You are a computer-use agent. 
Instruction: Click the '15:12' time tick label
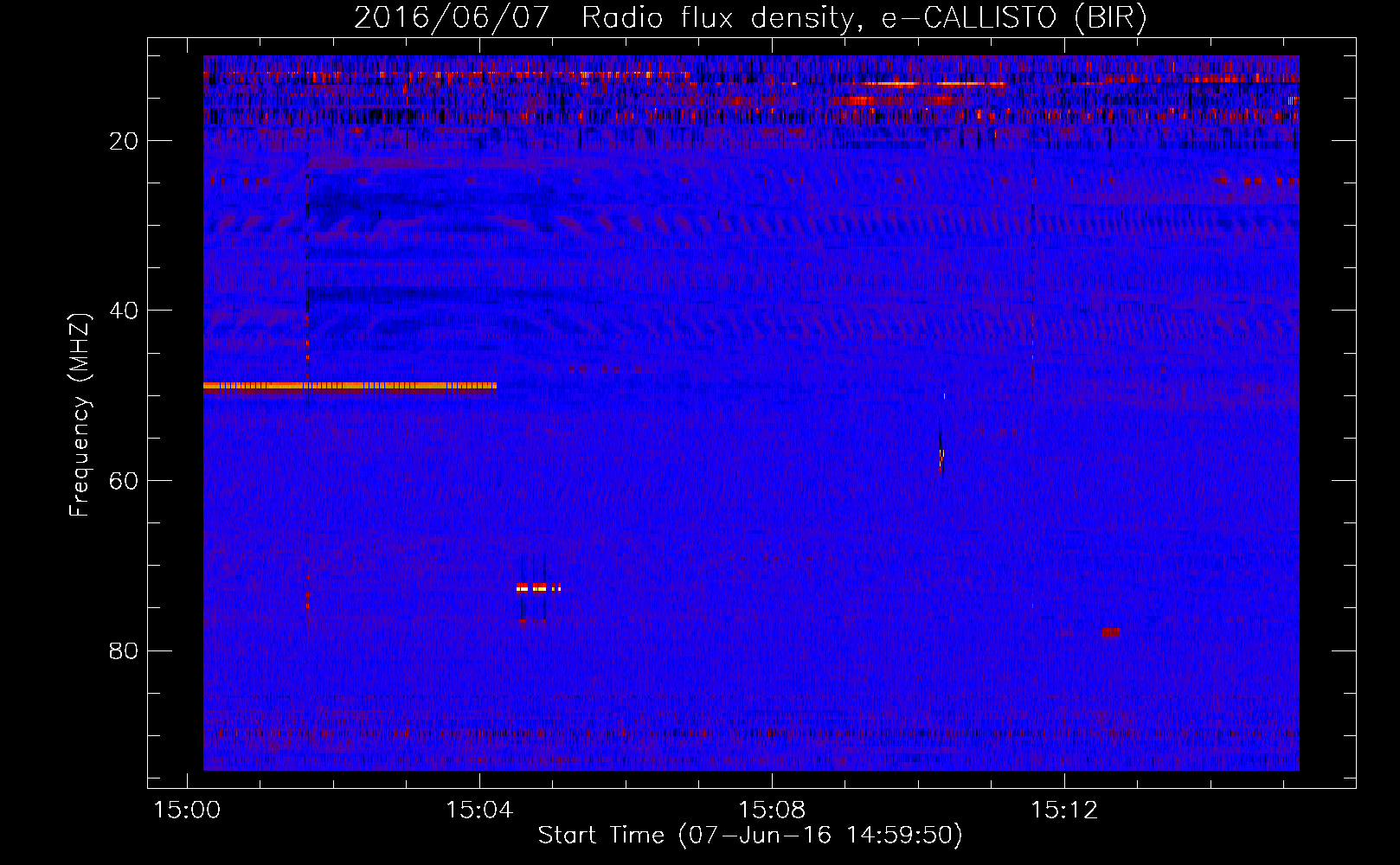point(1064,811)
